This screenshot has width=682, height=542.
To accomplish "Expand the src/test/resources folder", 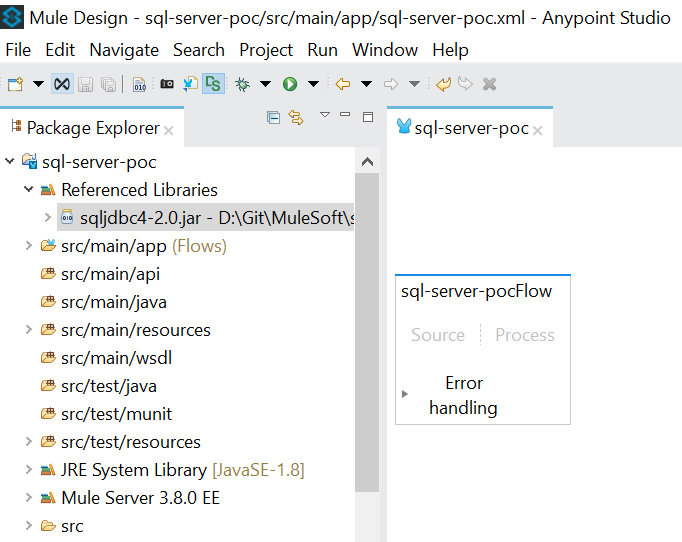I will [29, 442].
